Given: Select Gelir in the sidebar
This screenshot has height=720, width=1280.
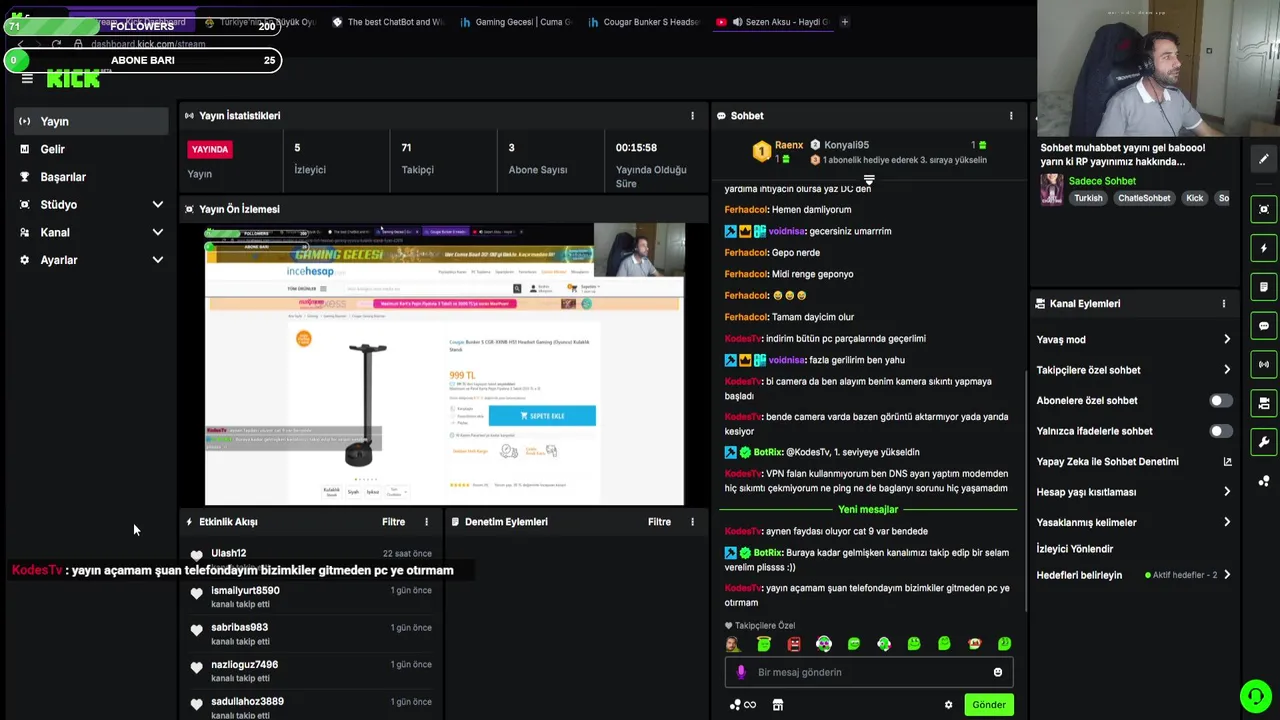Looking at the screenshot, I should (x=91, y=149).
